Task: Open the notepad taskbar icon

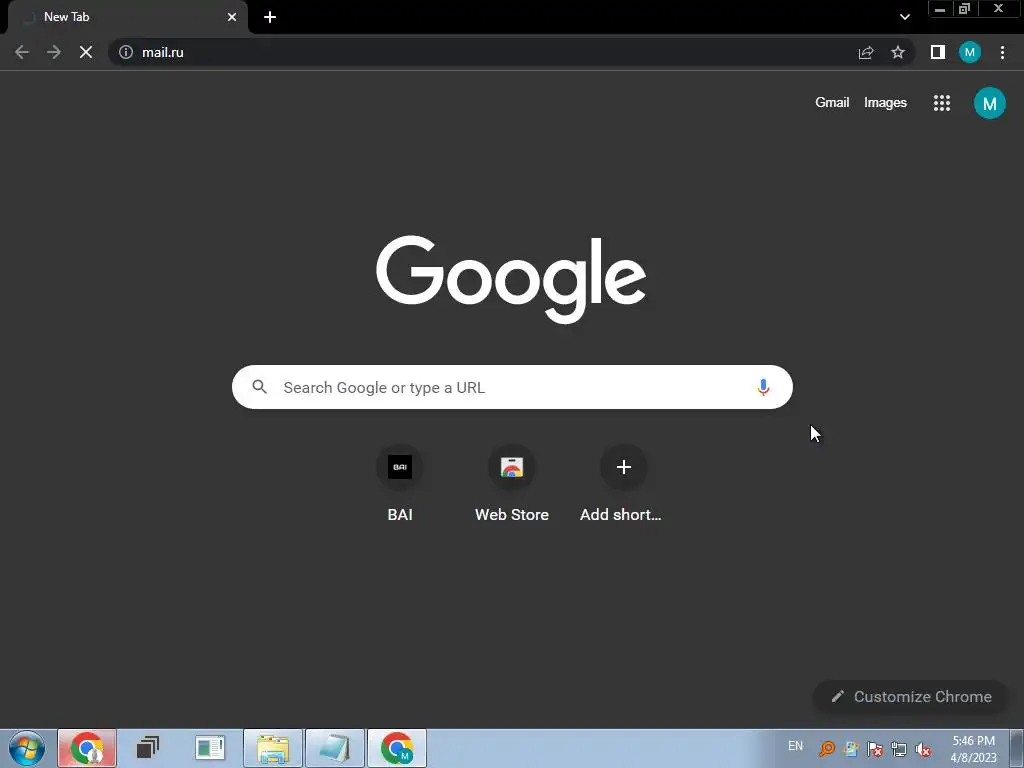Action: [x=335, y=748]
